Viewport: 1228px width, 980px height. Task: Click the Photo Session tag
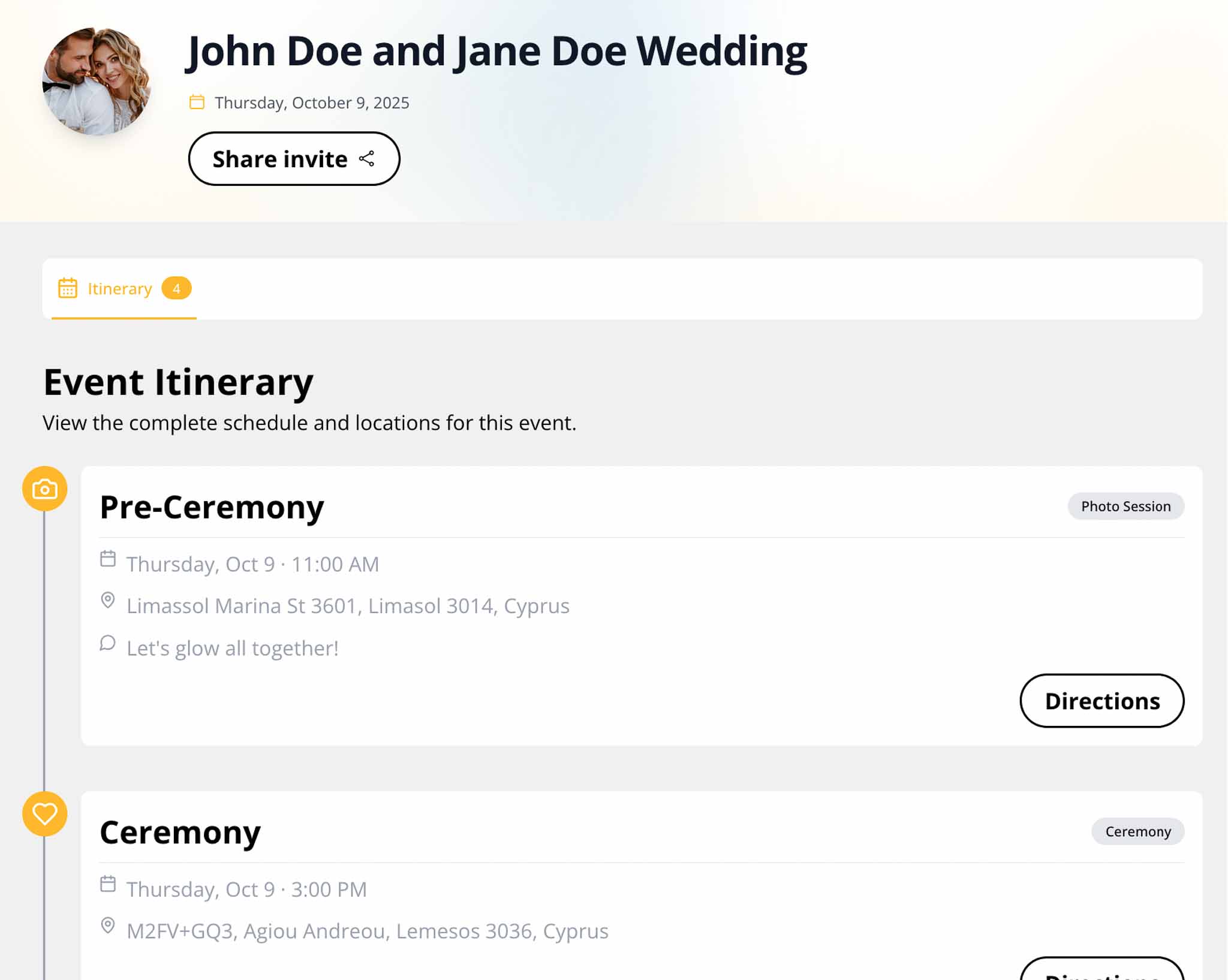point(1125,506)
